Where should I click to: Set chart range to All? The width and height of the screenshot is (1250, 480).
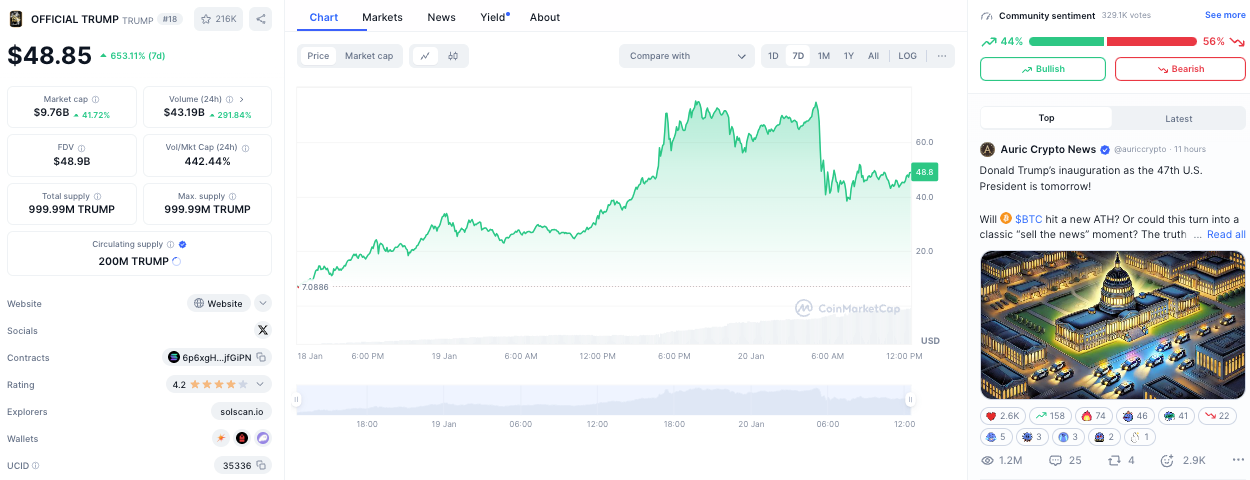[873, 56]
